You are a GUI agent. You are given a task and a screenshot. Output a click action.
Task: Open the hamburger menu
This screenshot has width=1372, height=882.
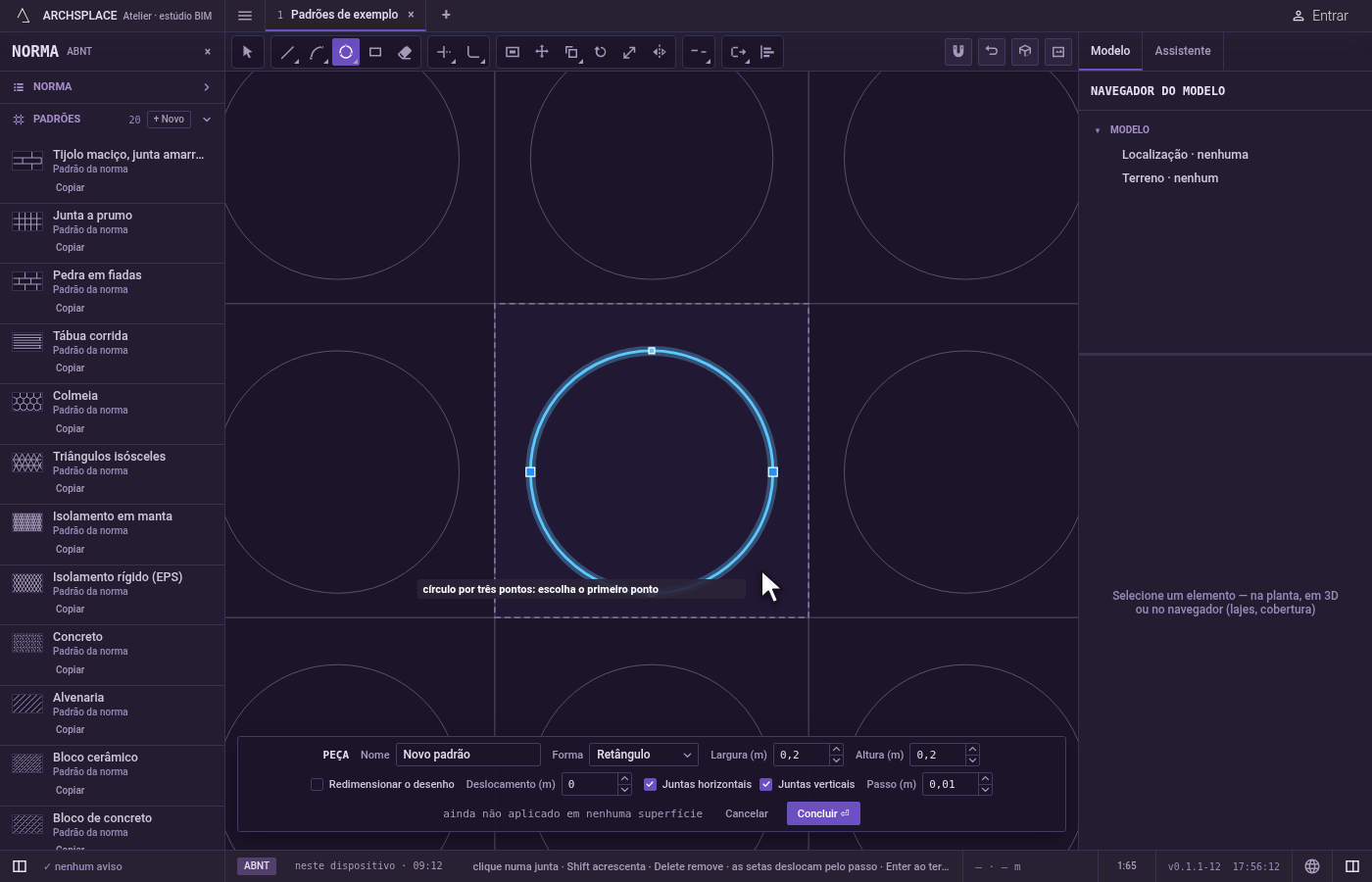[x=245, y=16]
